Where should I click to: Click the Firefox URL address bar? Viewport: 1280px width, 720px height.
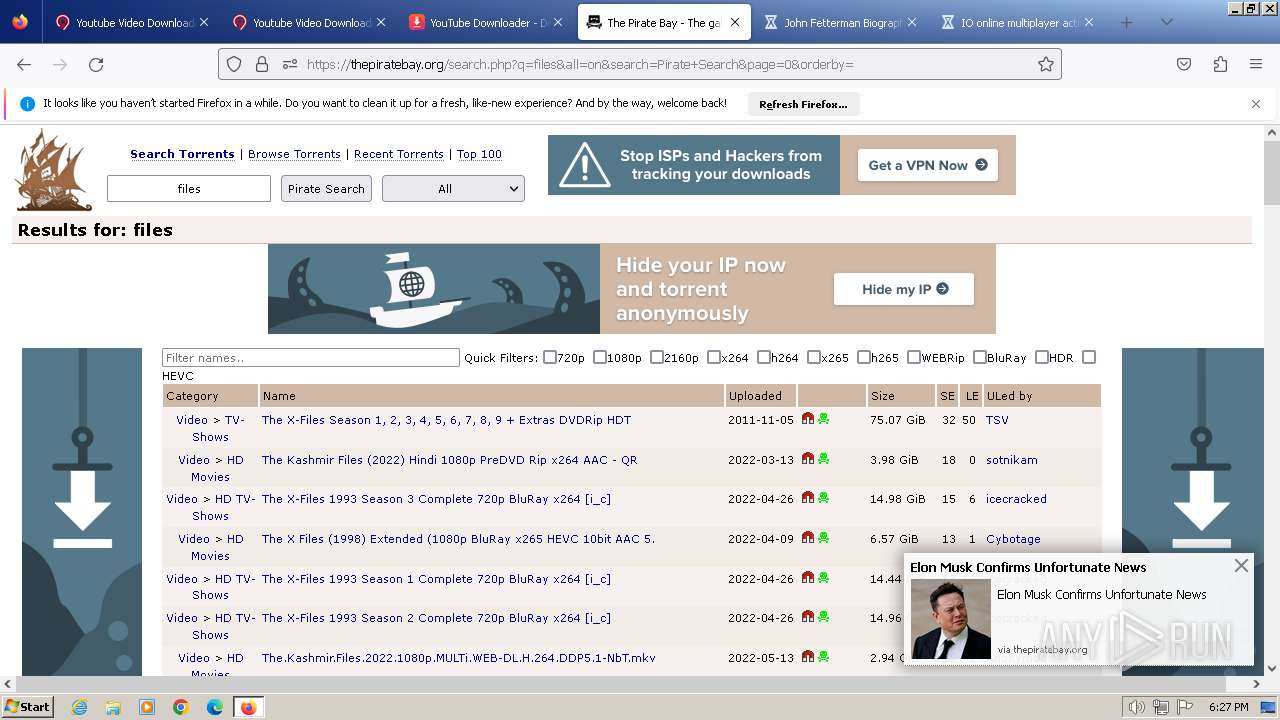tap(640, 64)
